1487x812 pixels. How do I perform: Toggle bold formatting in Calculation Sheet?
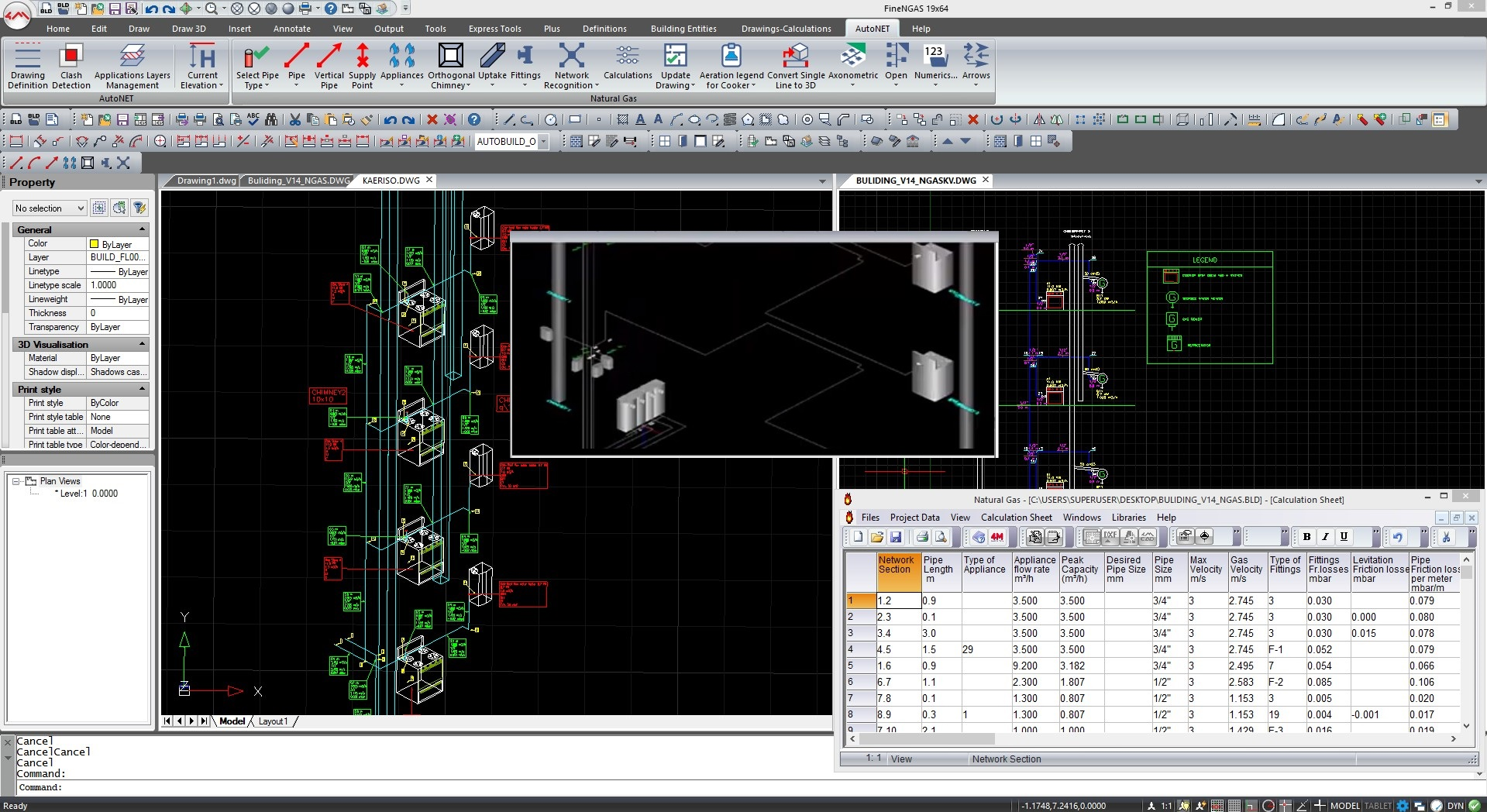point(1306,536)
